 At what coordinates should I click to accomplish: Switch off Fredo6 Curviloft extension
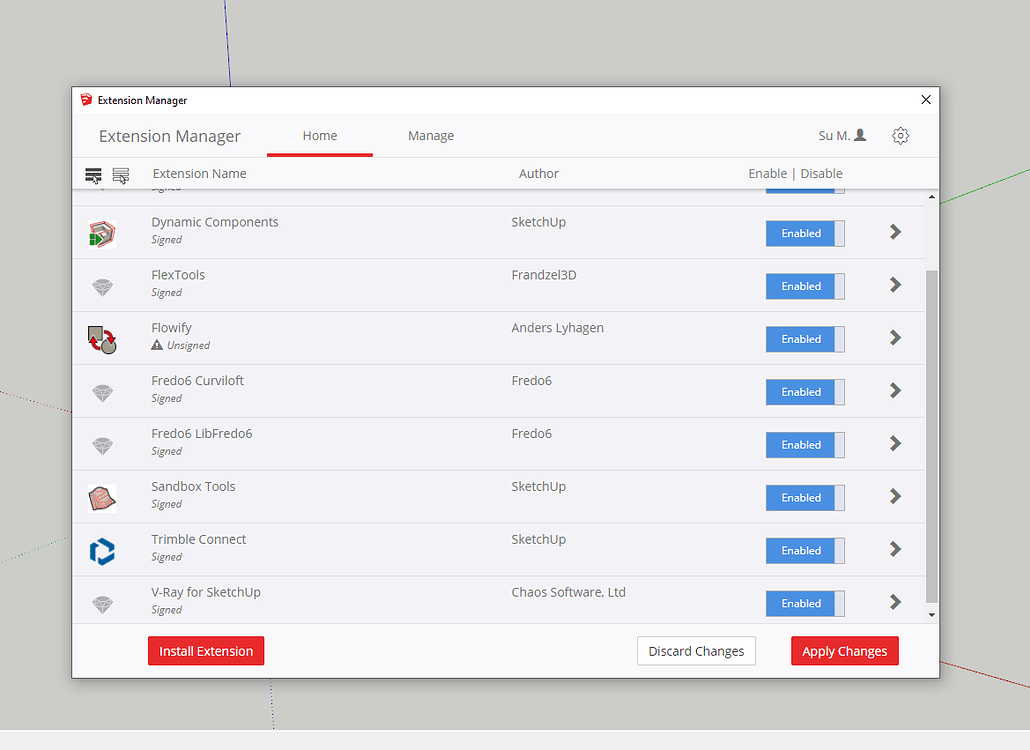click(805, 392)
